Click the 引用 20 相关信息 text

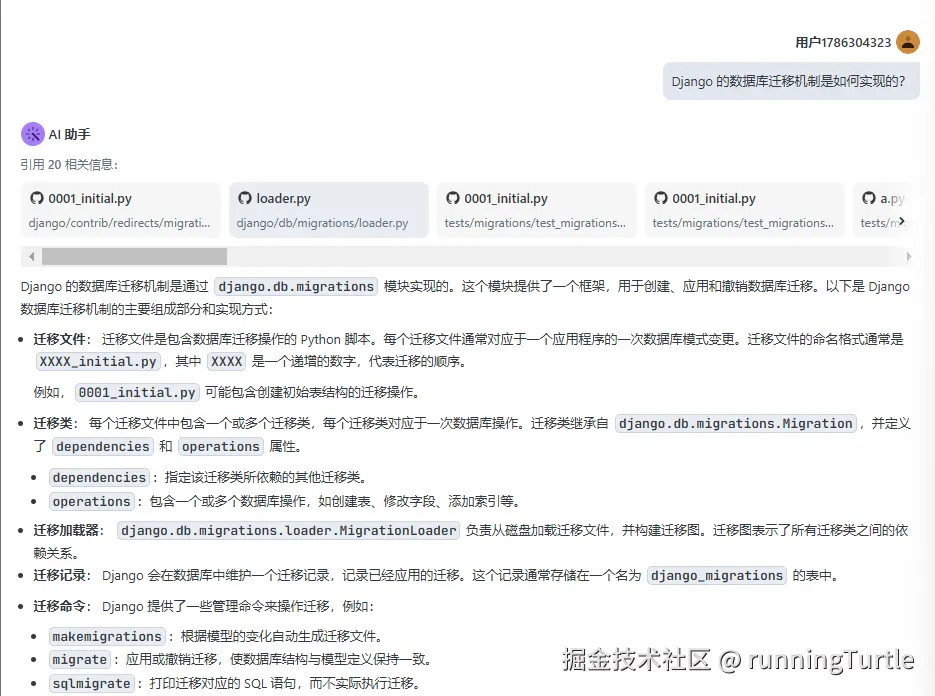click(69, 165)
